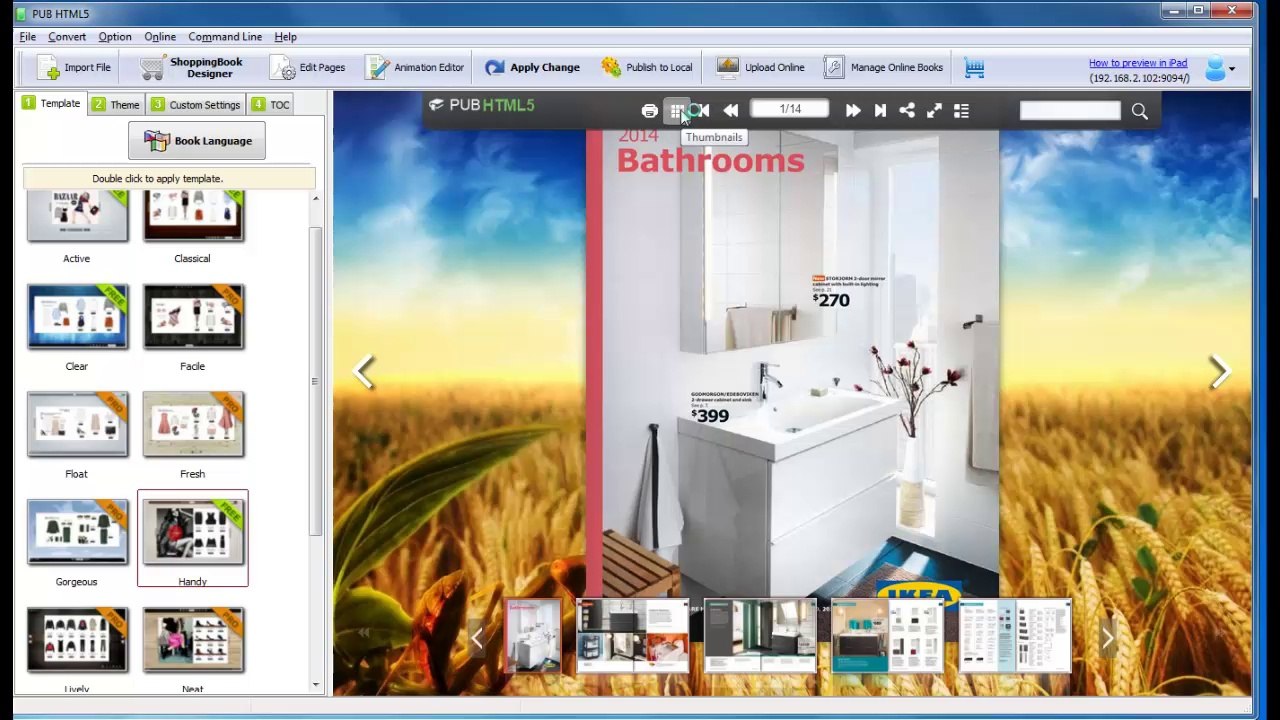Open the Help menu
1280x720 pixels.
pos(285,37)
